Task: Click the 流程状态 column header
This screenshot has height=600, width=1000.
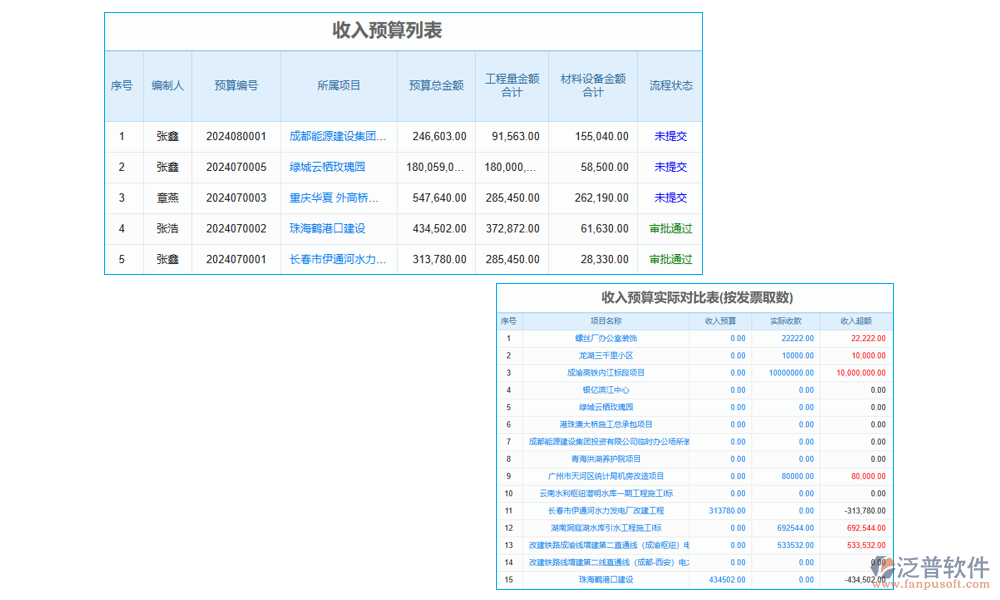Action: tap(670, 86)
